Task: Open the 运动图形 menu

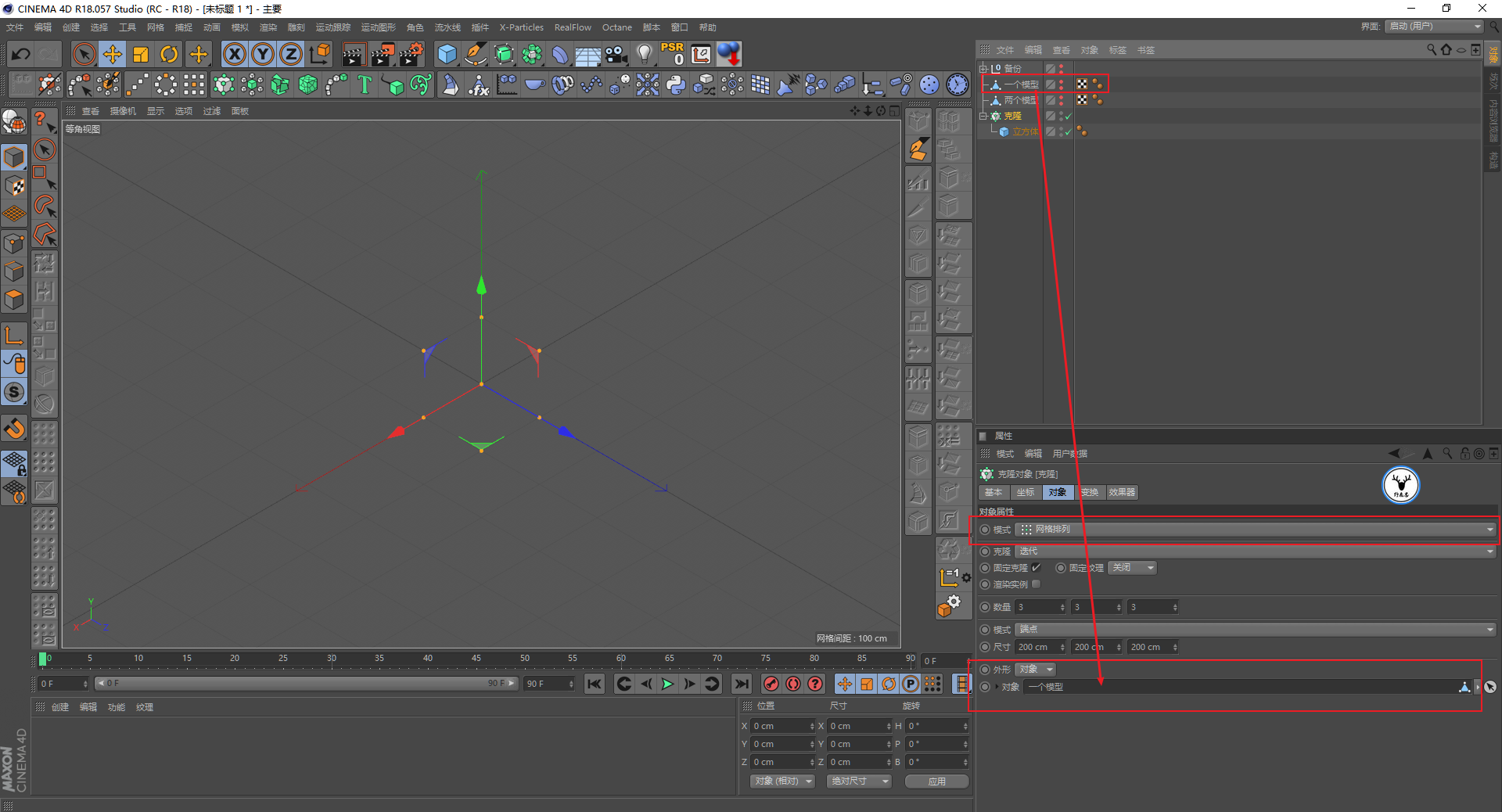Action: tap(378, 27)
